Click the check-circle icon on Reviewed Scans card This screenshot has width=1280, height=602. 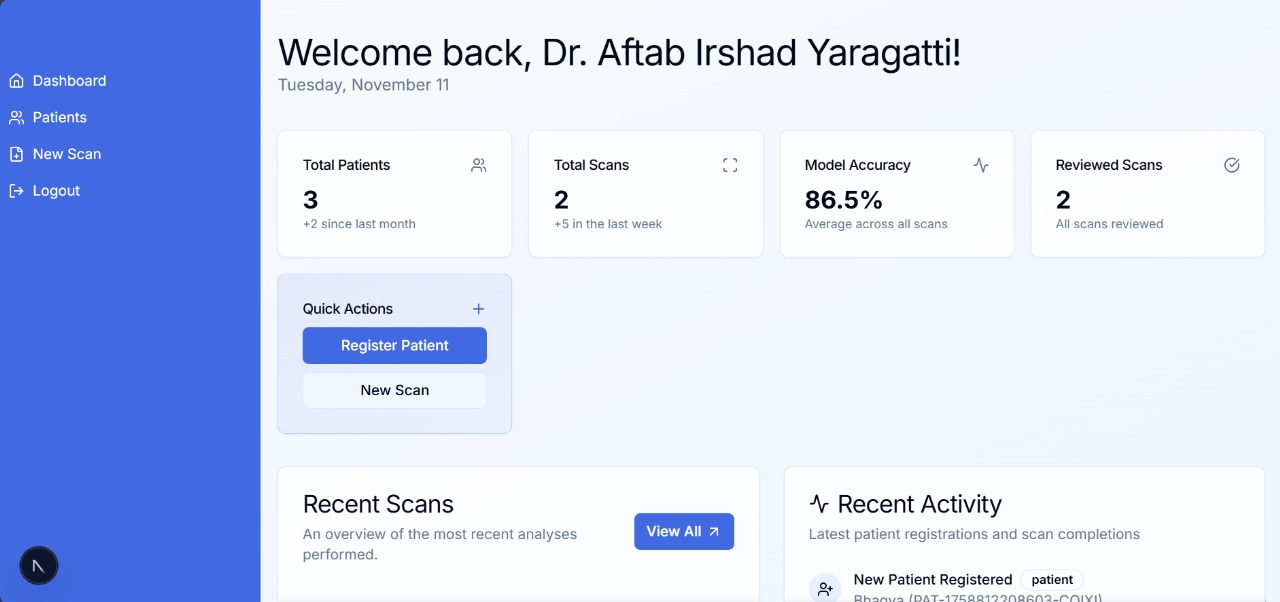pos(1232,165)
